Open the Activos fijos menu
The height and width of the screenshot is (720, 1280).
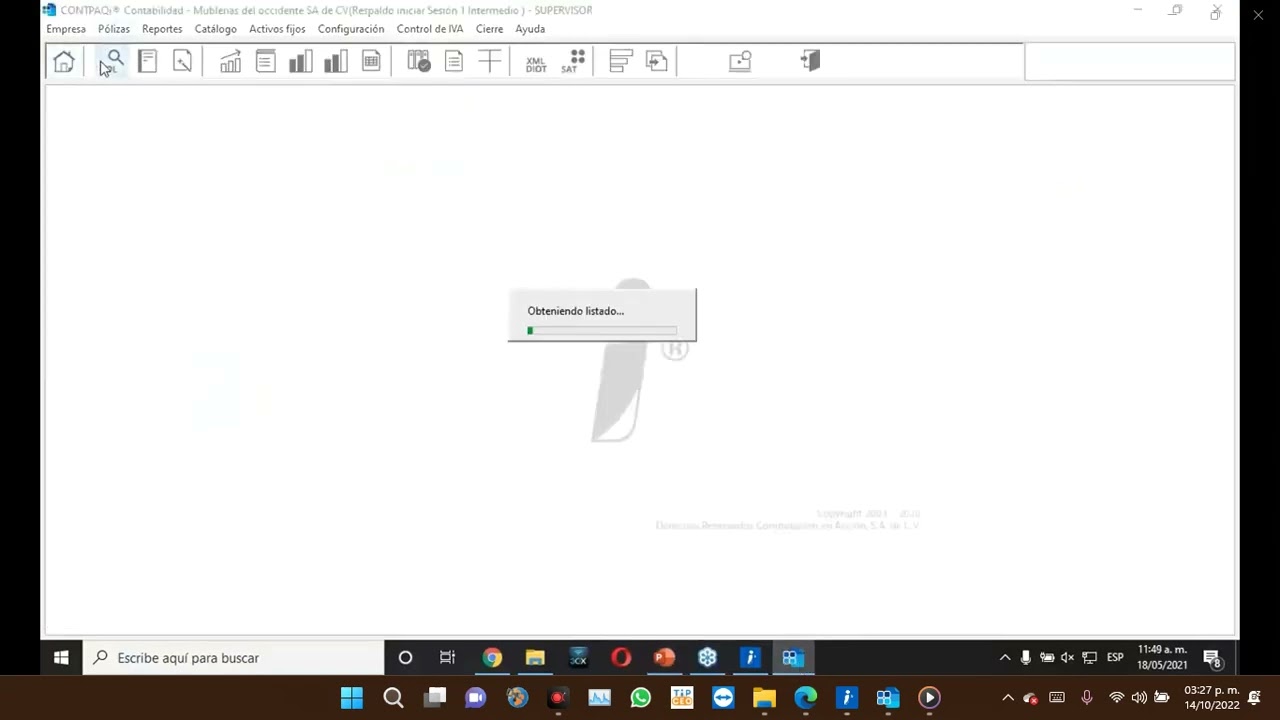pos(277,29)
